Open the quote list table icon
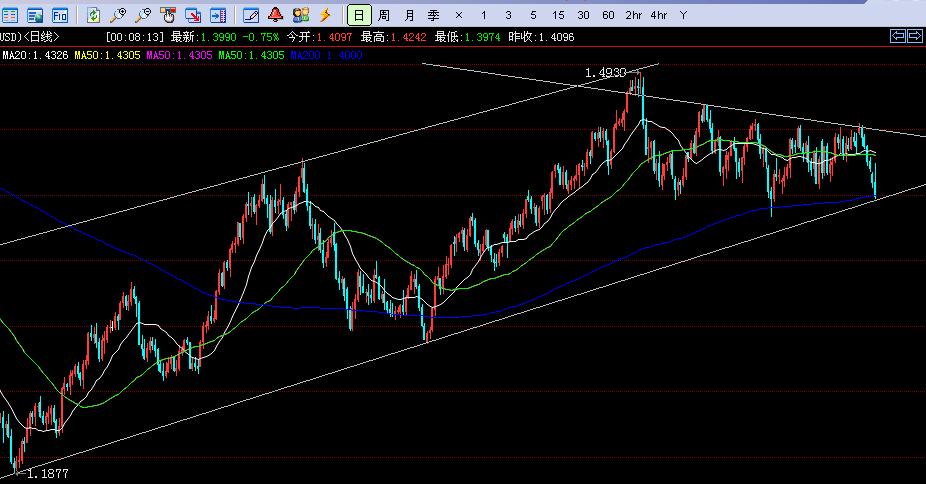The image size is (926, 484). click(10, 15)
